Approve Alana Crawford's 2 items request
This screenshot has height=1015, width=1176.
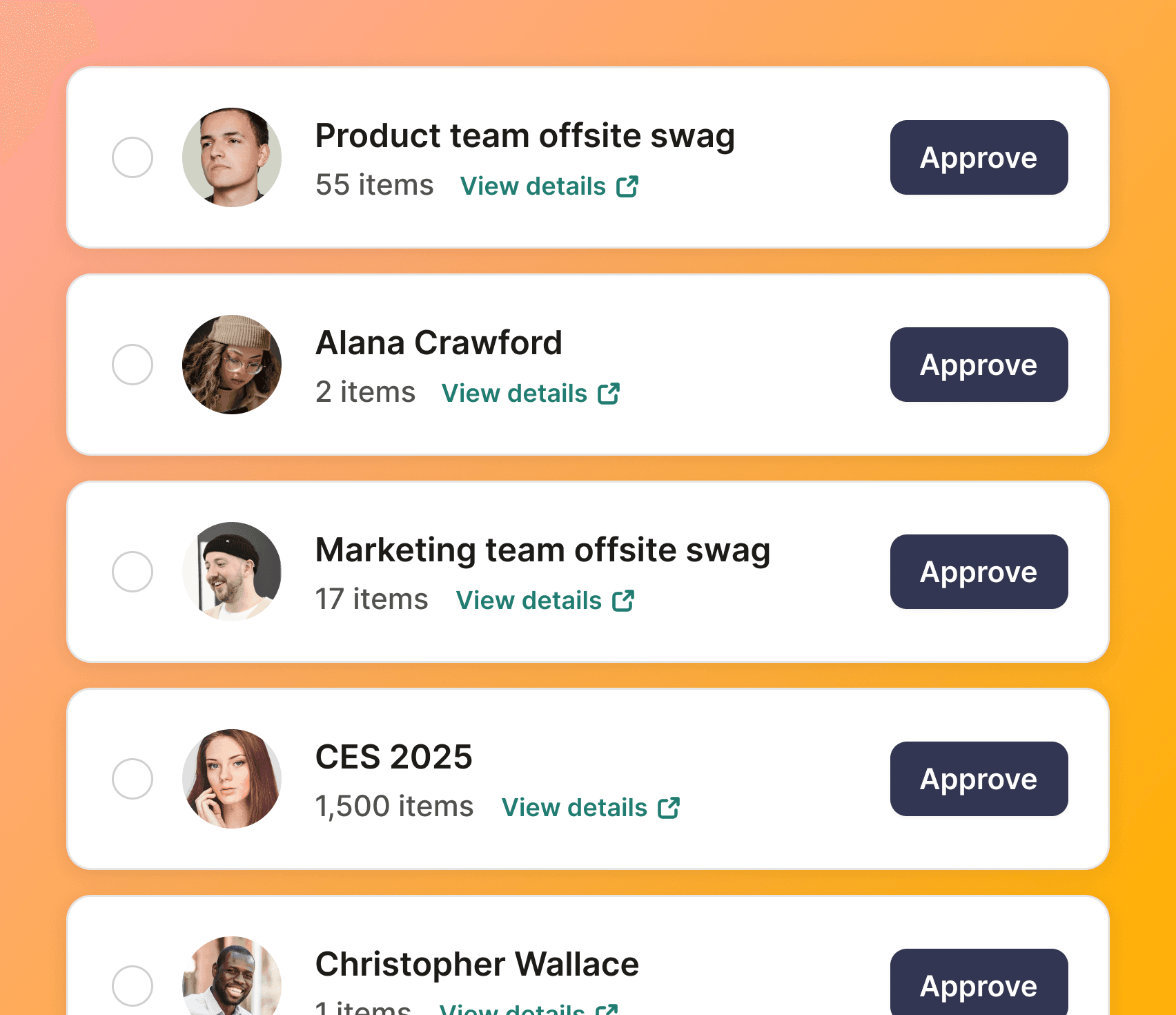(979, 365)
